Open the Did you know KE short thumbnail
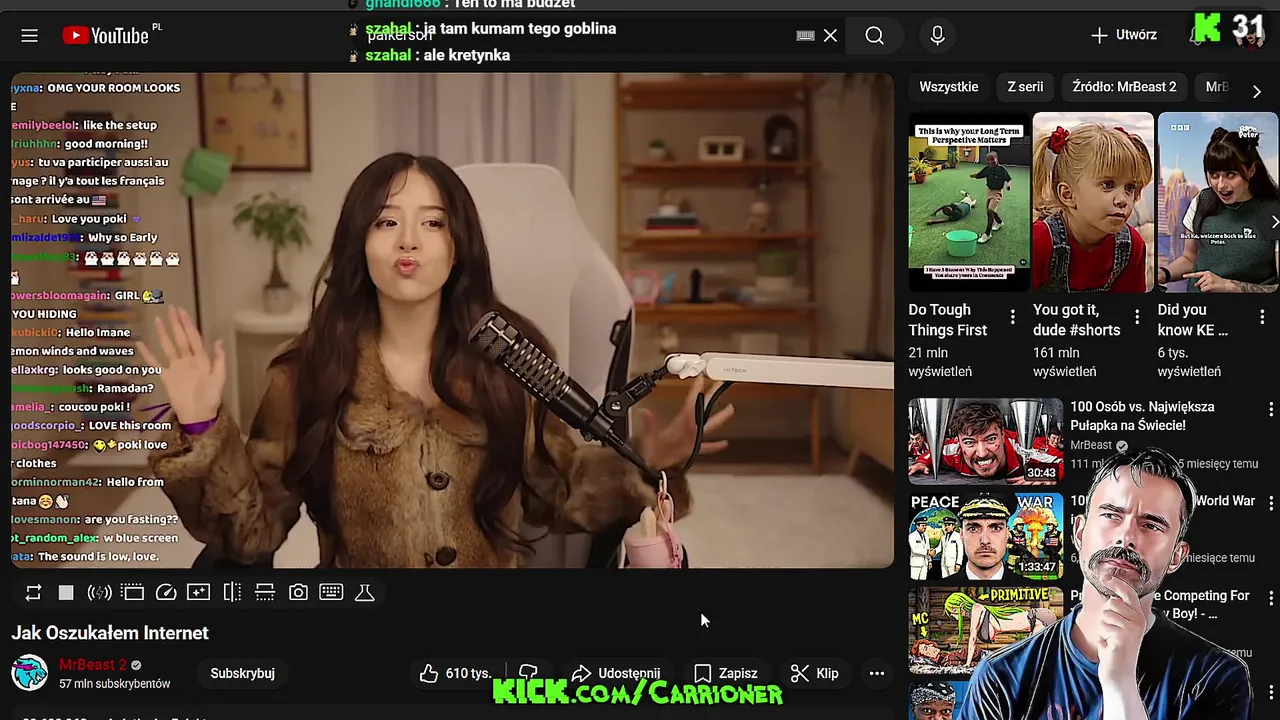The width and height of the screenshot is (1280, 720). tap(1218, 202)
